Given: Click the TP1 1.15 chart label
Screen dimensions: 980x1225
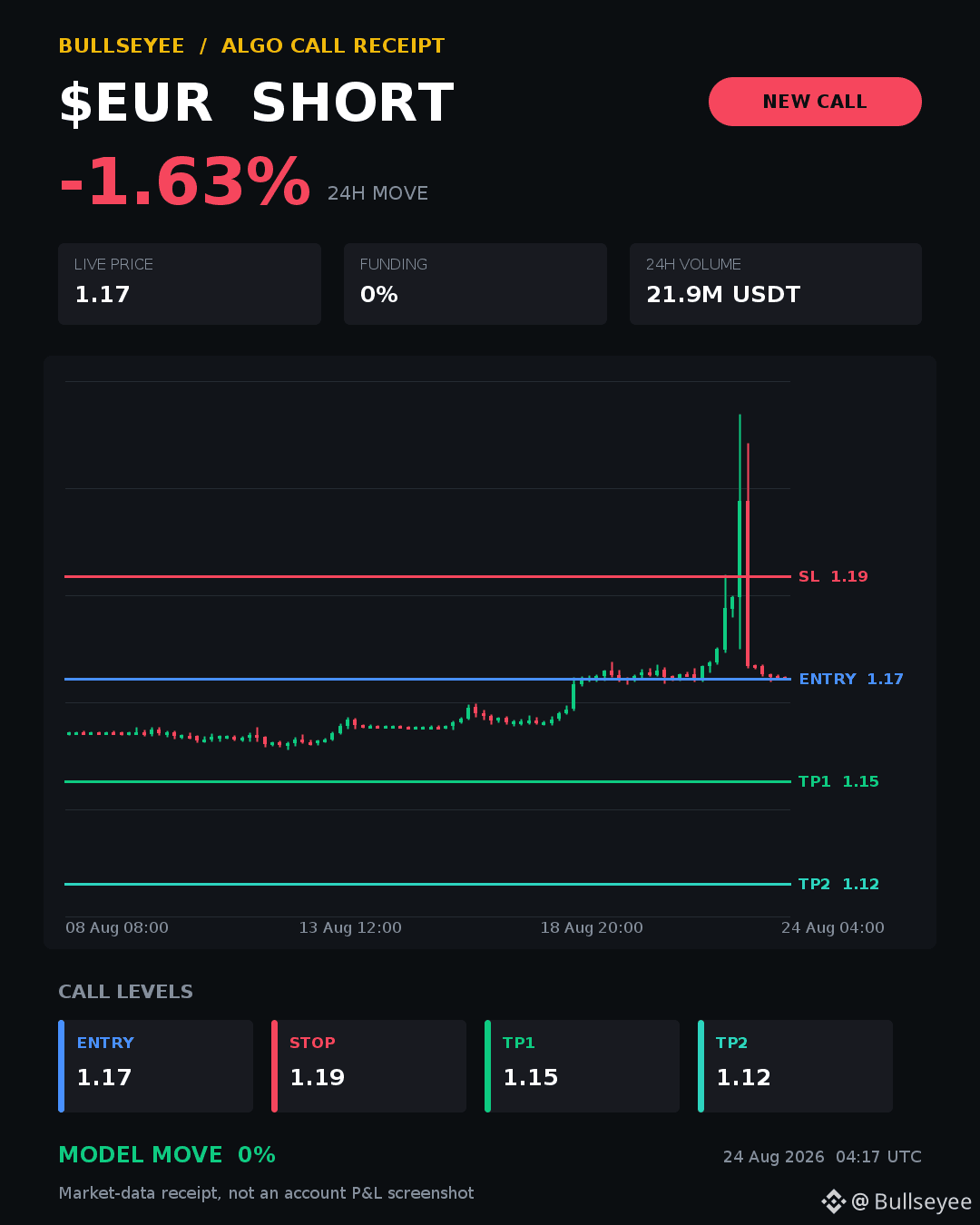Looking at the screenshot, I should pos(838,781).
